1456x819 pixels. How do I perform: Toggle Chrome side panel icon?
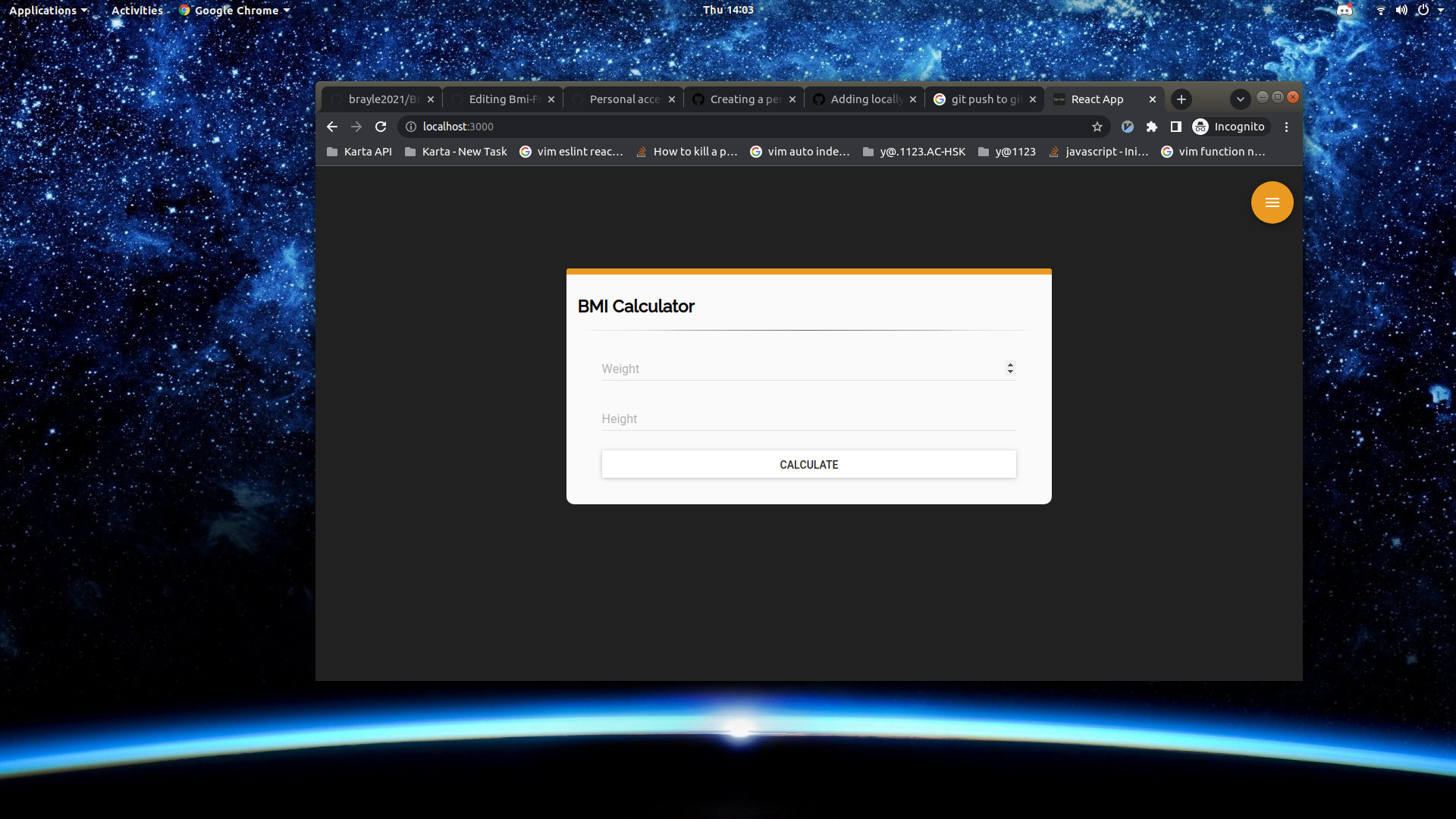[1176, 127]
